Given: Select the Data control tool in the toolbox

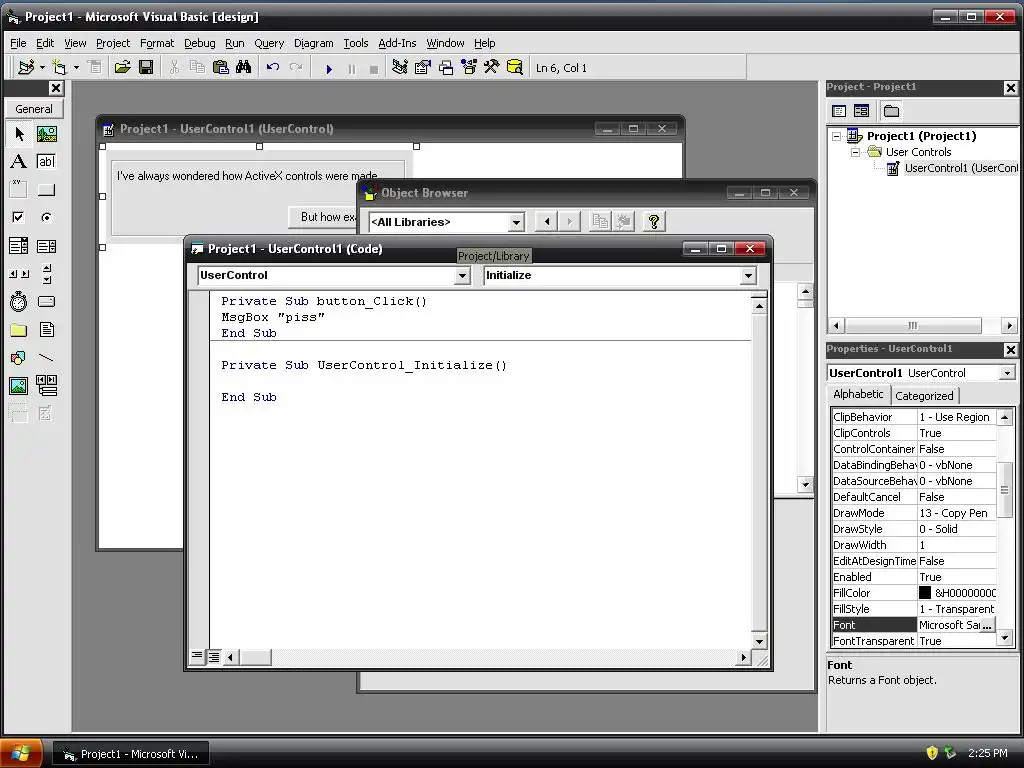Looking at the screenshot, I should click(x=46, y=386).
